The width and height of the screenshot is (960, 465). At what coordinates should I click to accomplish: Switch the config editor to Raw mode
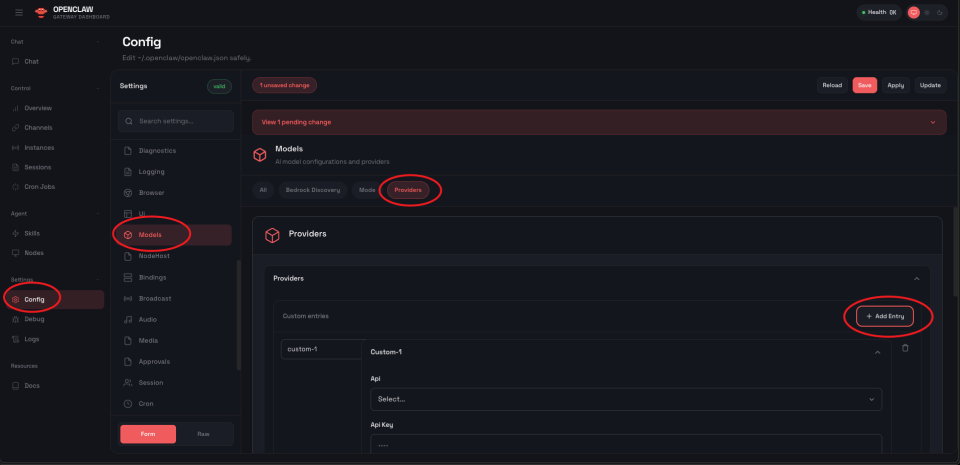204,433
